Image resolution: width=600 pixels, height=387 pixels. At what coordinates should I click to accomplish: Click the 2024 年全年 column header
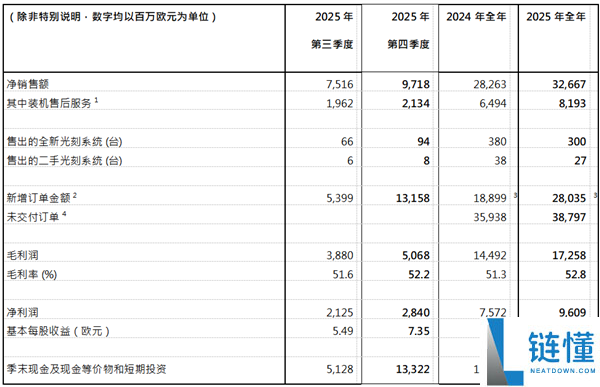coord(476,17)
